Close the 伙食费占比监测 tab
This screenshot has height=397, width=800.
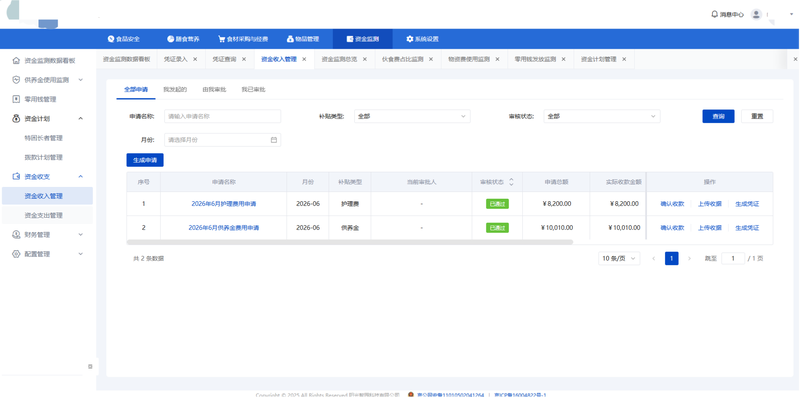pos(431,59)
